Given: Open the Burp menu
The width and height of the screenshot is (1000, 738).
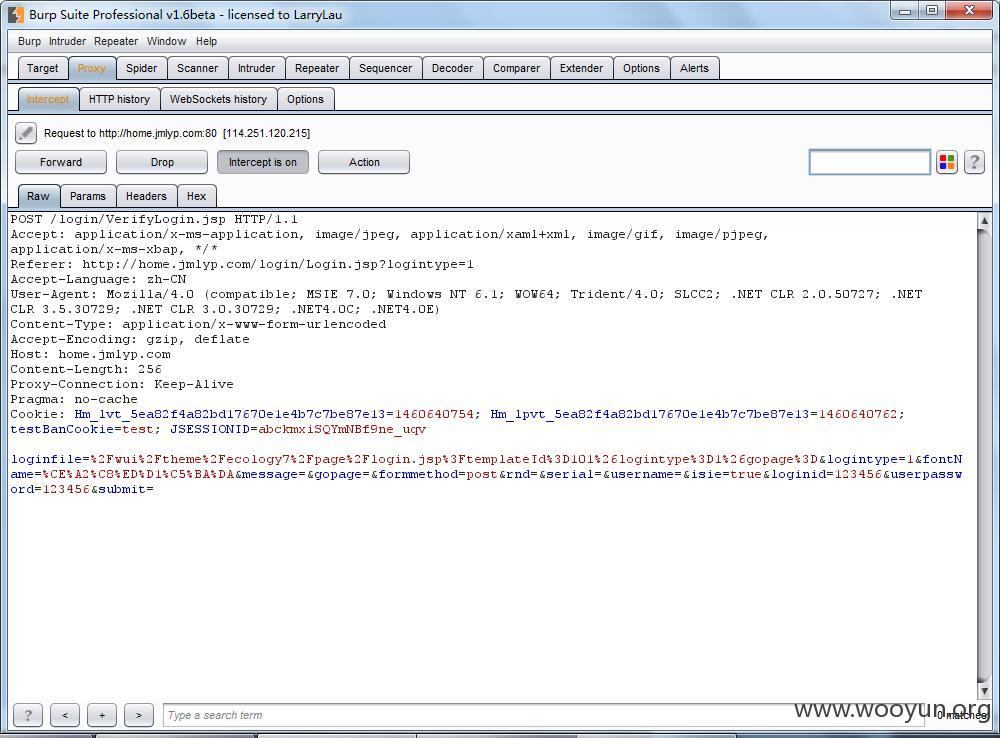Looking at the screenshot, I should point(29,41).
